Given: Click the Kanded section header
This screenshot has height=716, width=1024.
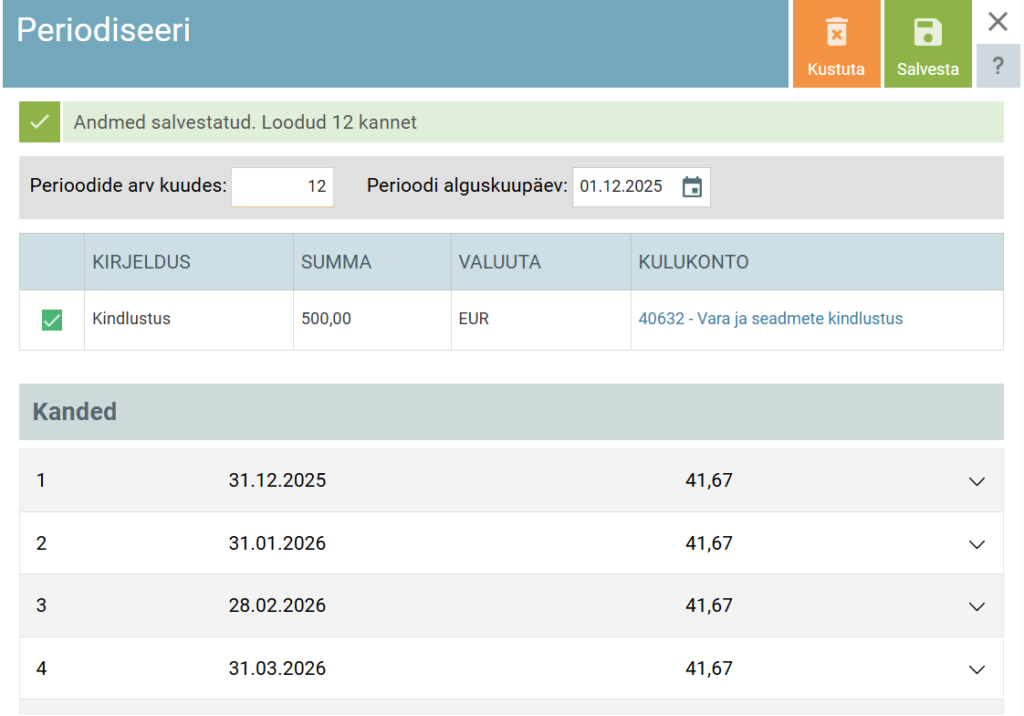Looking at the screenshot, I should point(74,412).
